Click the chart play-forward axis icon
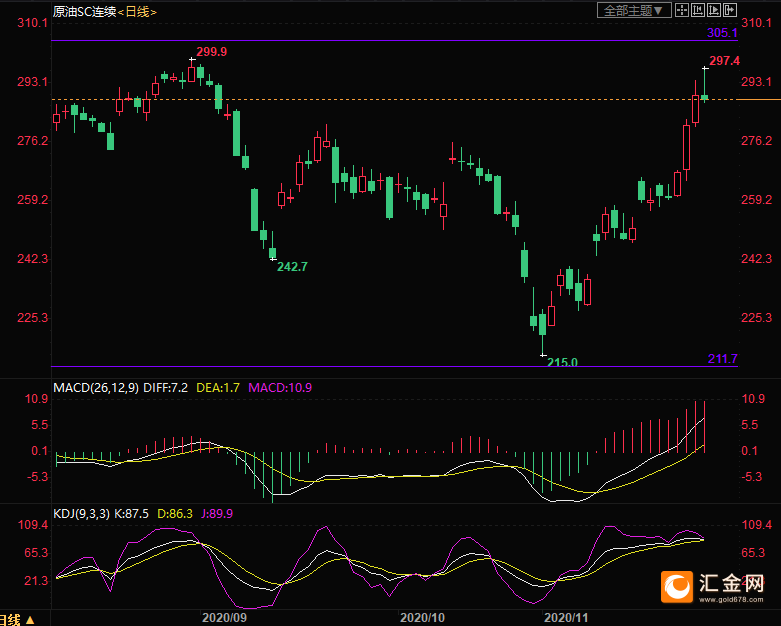 [714, 10]
